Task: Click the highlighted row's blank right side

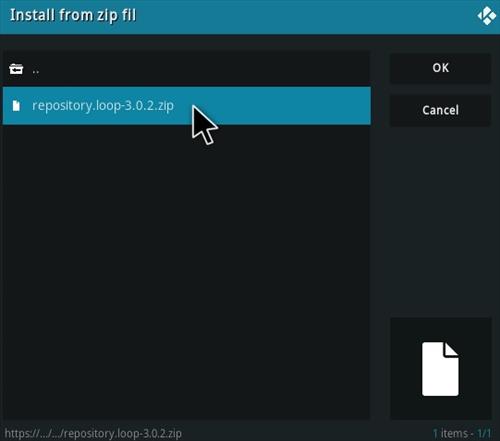Action: click(x=293, y=106)
